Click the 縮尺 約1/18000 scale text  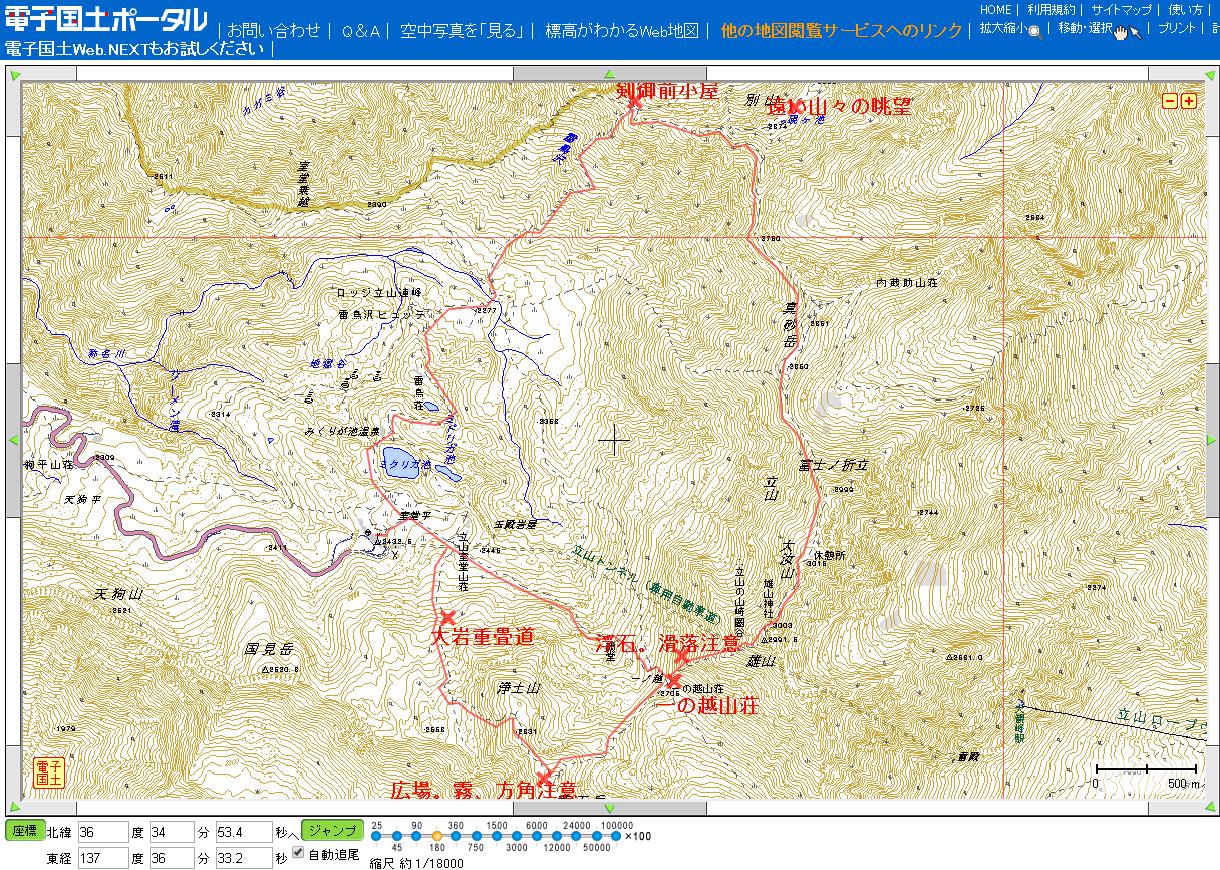pos(416,863)
